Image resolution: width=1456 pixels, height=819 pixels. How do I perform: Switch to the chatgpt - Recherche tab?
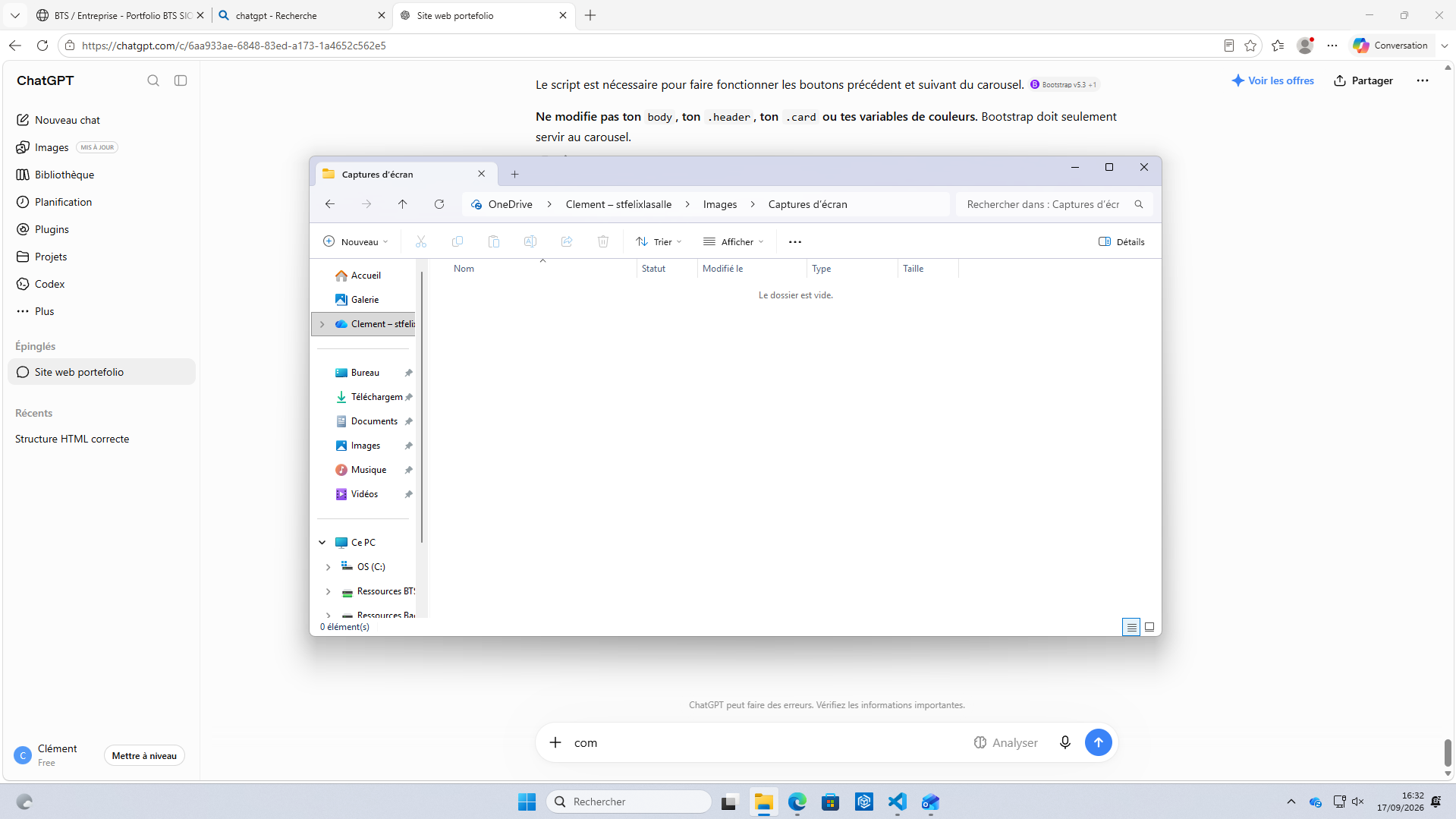pos(302,15)
